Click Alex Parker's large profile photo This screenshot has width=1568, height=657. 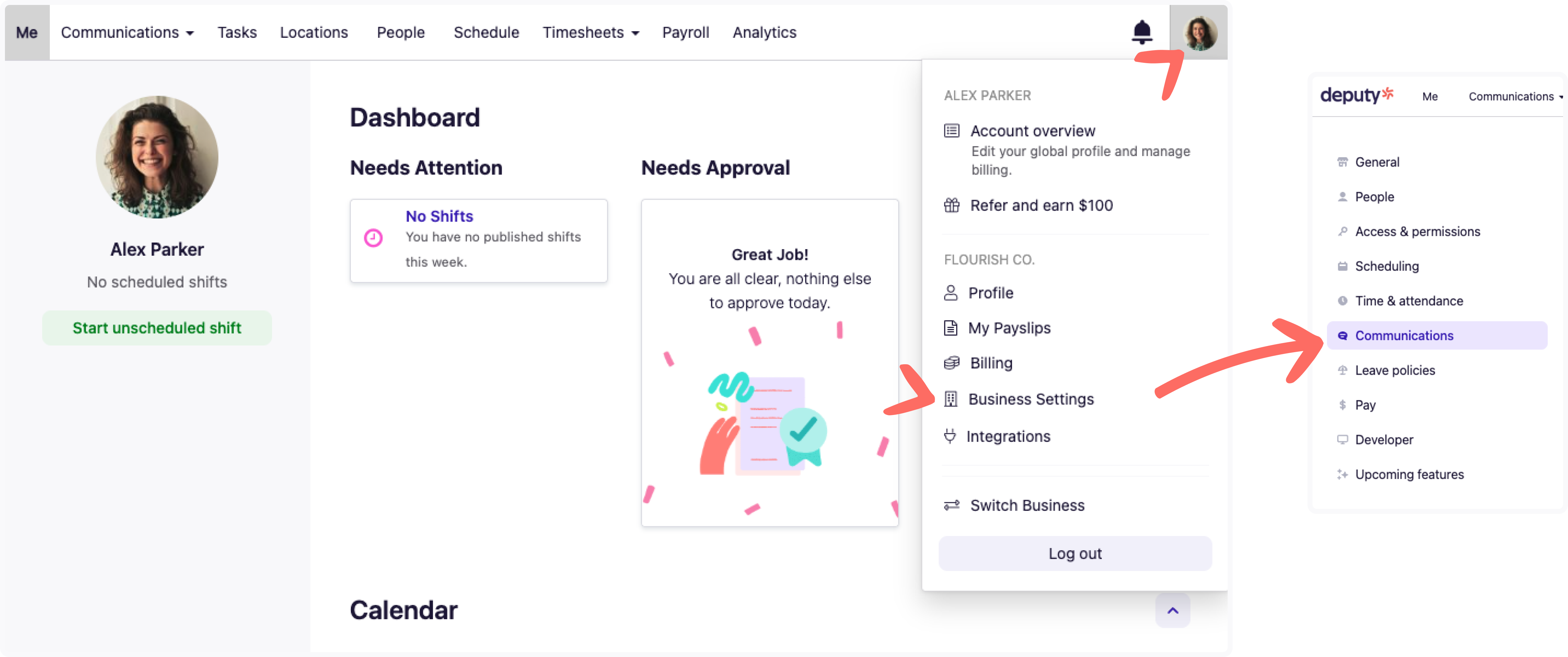157,157
